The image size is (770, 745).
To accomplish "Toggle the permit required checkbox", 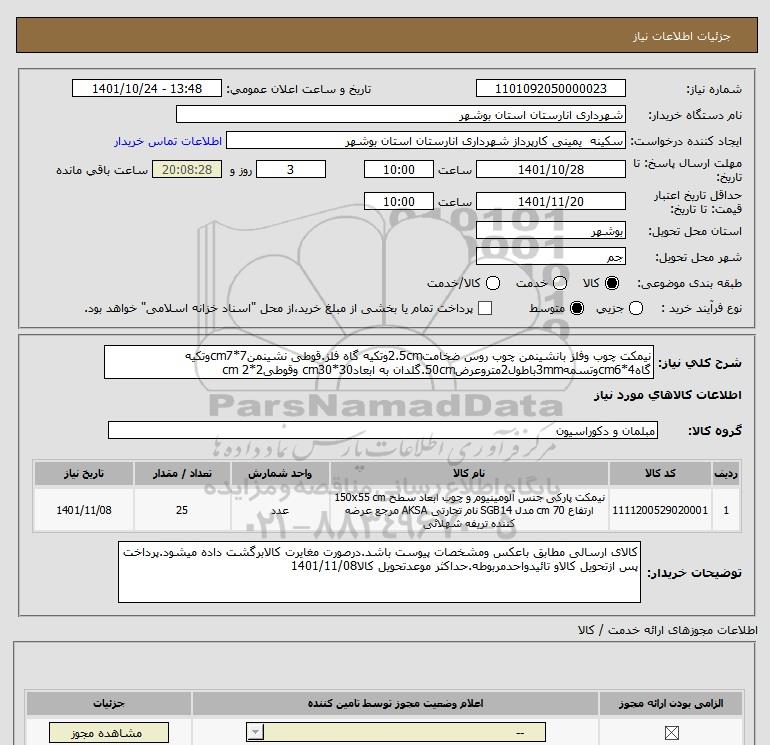I will click(671, 733).
